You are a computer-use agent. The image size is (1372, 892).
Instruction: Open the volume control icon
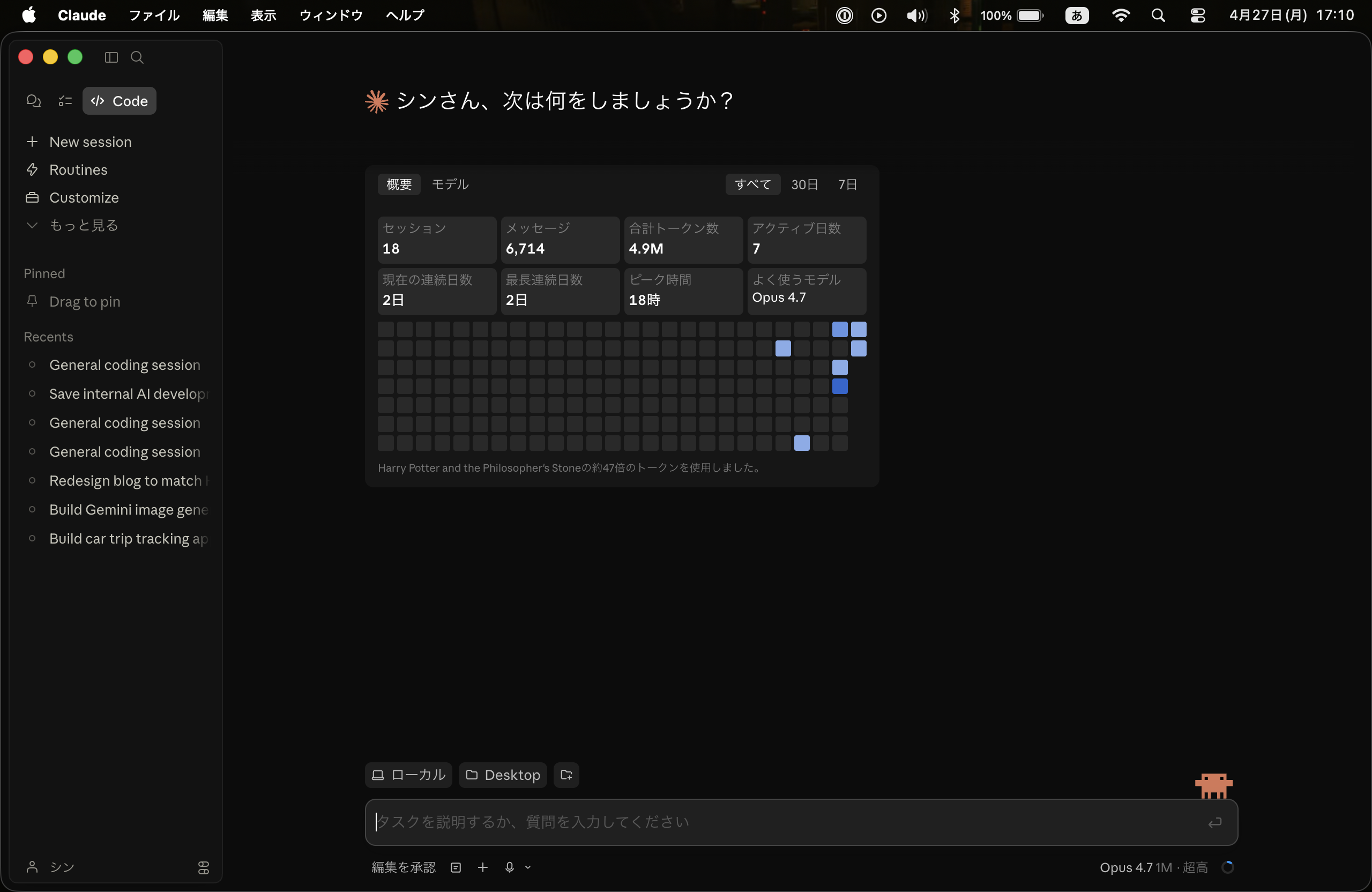pos(916,16)
